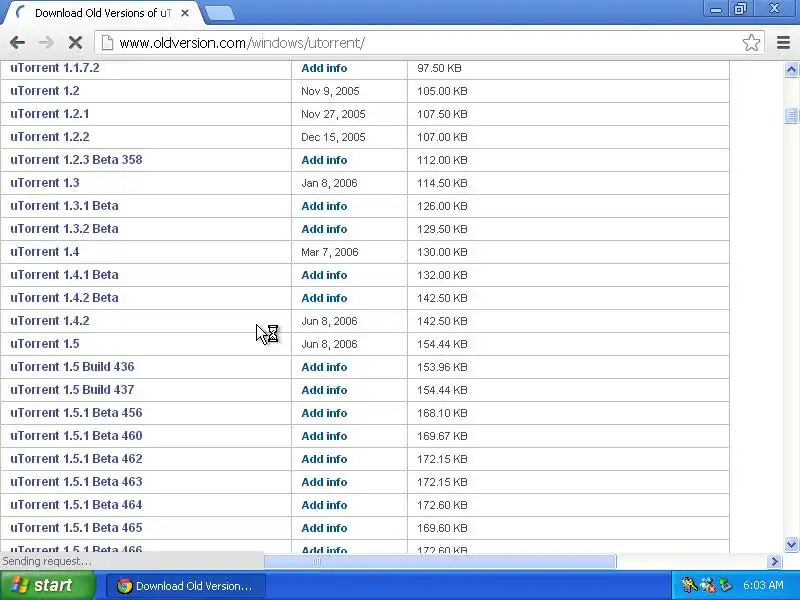This screenshot has height=600, width=800.
Task: Open uTorrent 1.2 link
Action: tap(45, 91)
